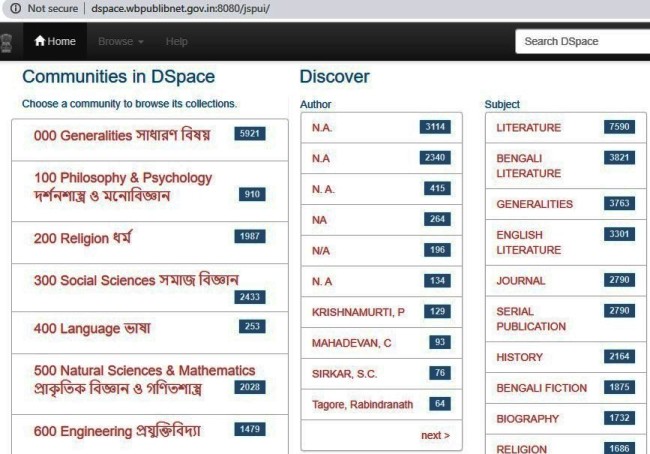Viewport: 650px width, 454px height.
Task: Open the Help menu item
Action: [177, 42]
